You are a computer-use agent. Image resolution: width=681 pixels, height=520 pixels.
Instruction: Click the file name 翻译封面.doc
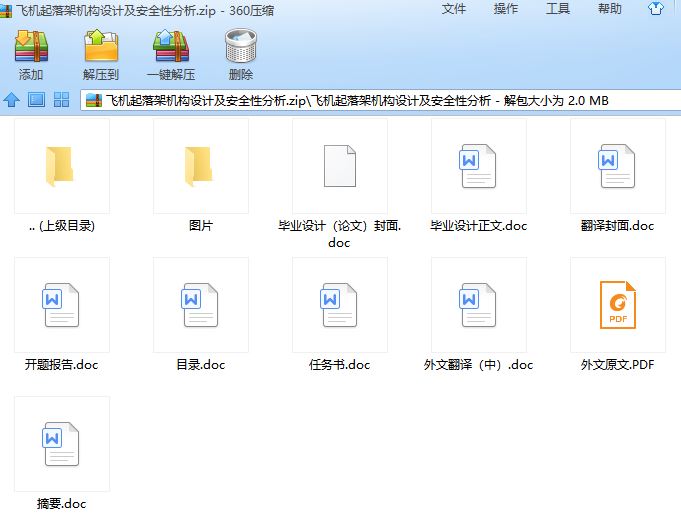[x=617, y=226]
